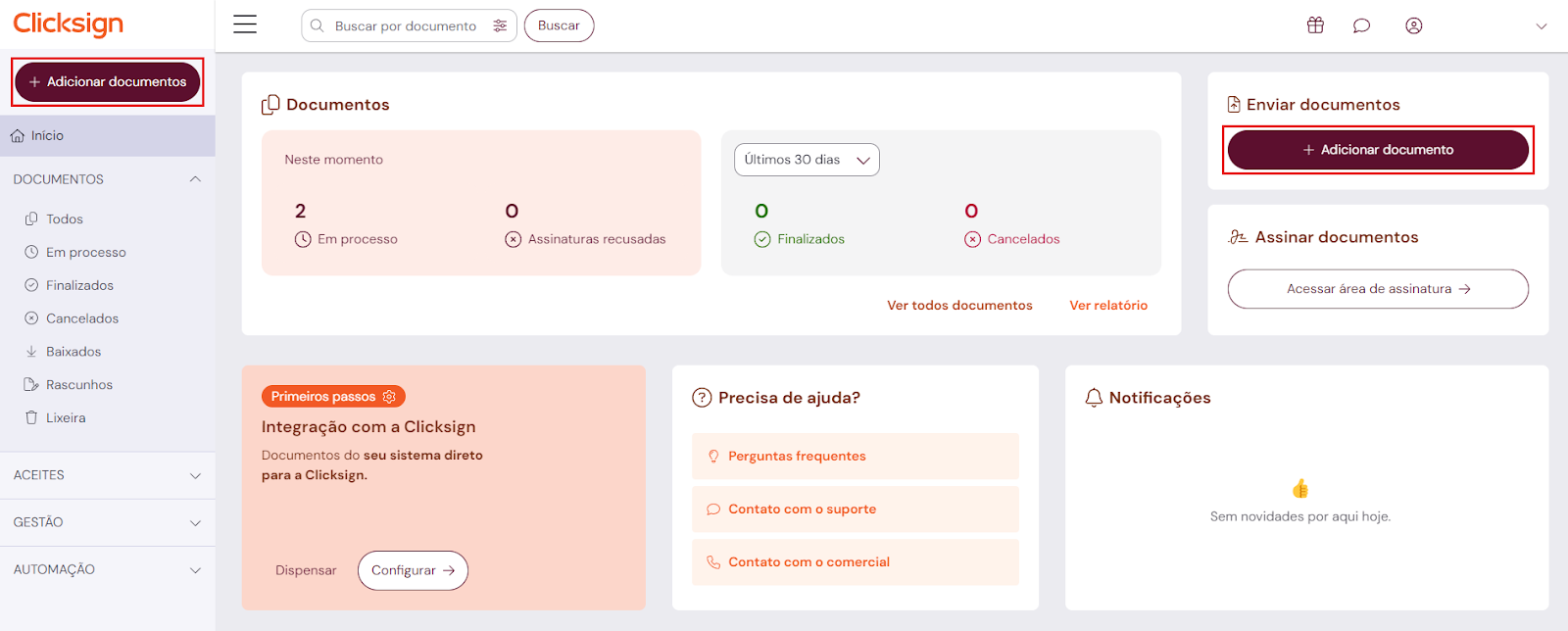Click Adicionar documentos sidebar button
This screenshot has height=631, width=1568.
tap(108, 82)
